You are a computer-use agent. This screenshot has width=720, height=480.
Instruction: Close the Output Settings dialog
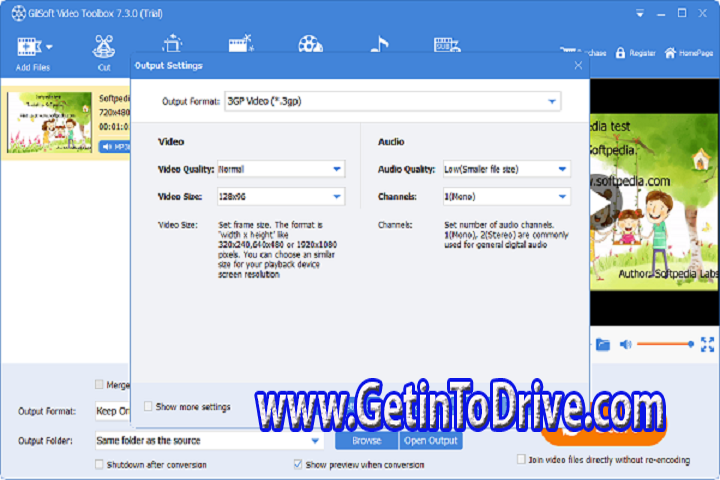578,65
